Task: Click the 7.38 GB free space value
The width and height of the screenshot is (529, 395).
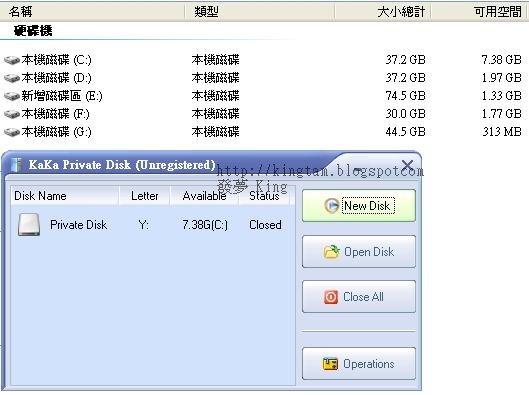Action: 501,60
